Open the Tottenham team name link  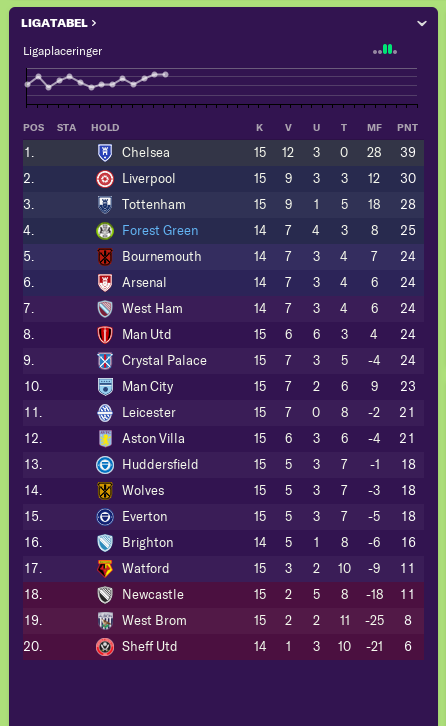click(154, 205)
